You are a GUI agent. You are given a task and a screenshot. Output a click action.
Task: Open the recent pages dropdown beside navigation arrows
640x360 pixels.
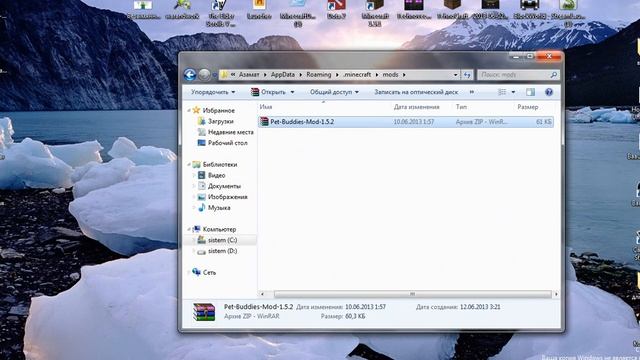coord(215,75)
